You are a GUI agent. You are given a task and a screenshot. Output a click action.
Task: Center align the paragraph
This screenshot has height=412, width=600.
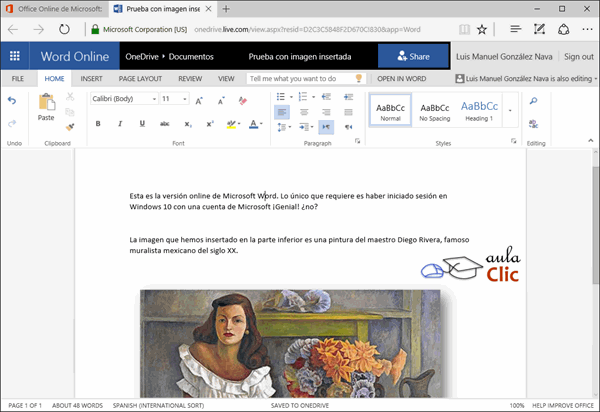[304, 112]
